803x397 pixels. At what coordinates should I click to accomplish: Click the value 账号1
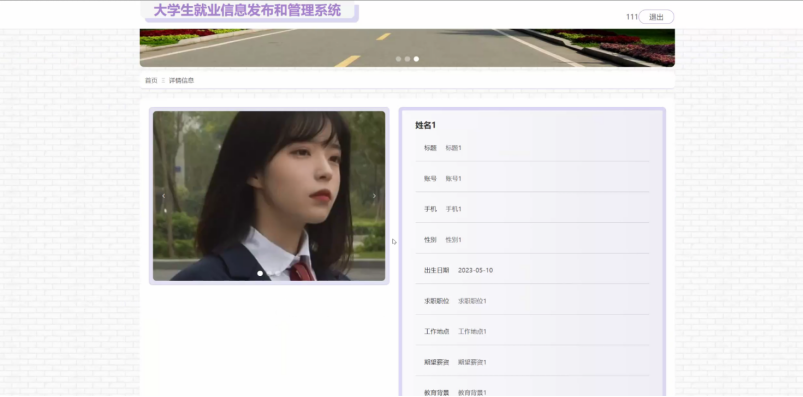(453, 179)
